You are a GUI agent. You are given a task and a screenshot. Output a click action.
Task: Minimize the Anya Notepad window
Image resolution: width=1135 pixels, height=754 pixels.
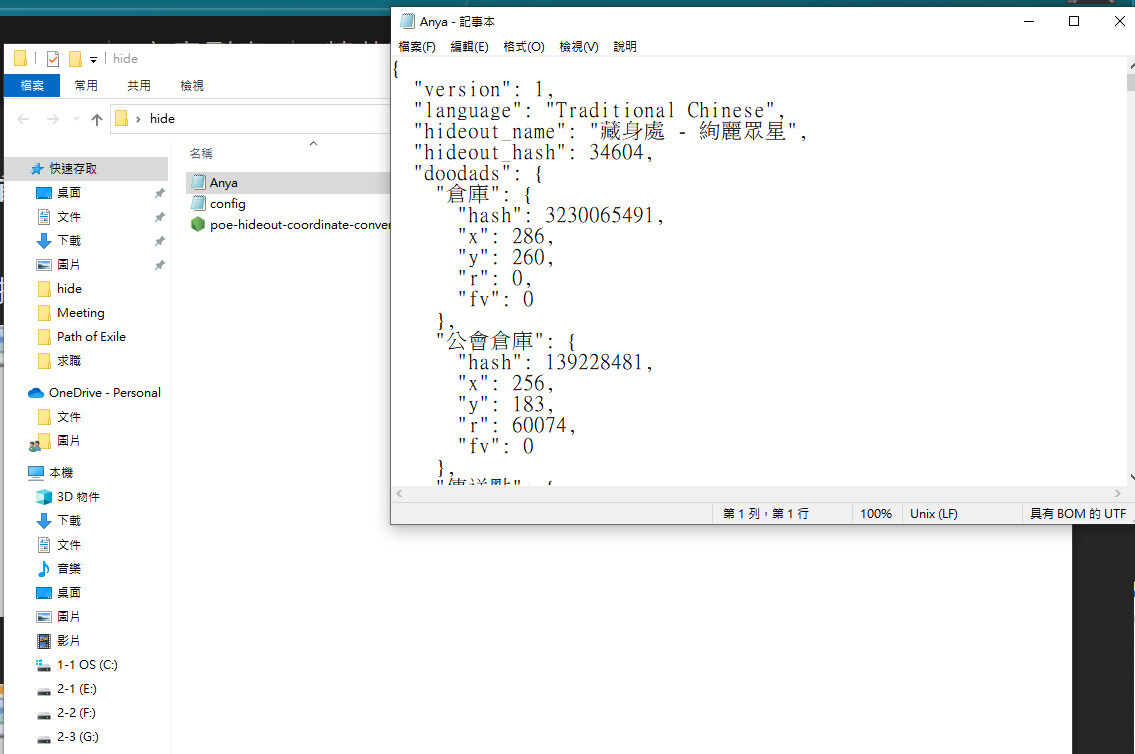[1029, 21]
